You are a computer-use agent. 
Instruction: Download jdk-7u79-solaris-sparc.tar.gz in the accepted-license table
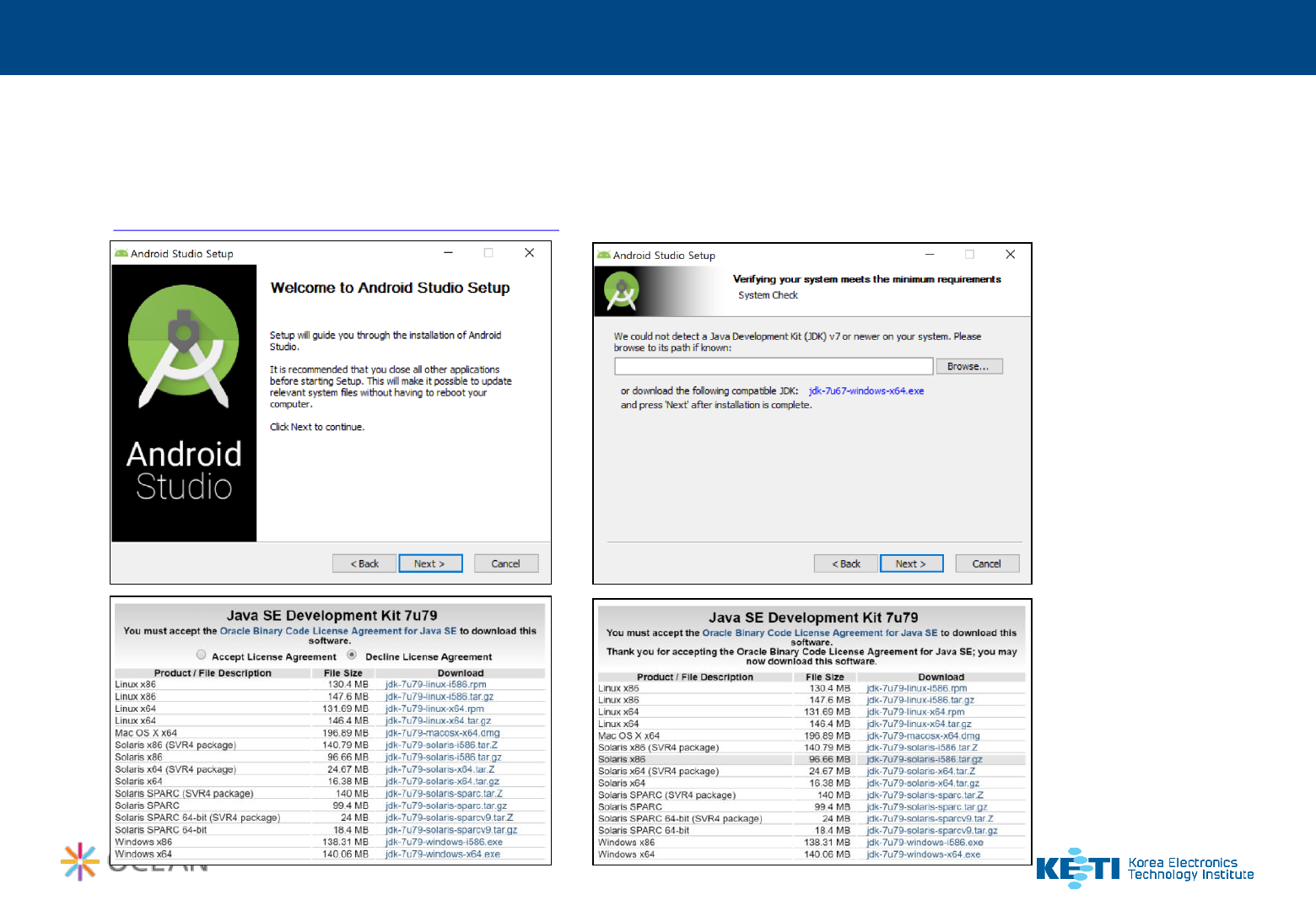tap(927, 806)
